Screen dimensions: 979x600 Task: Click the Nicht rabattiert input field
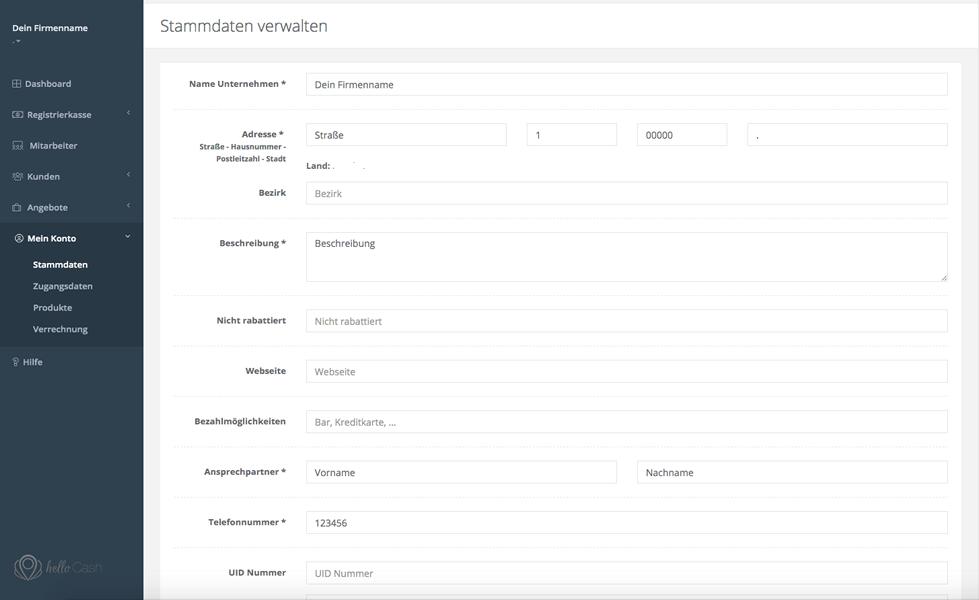point(626,321)
